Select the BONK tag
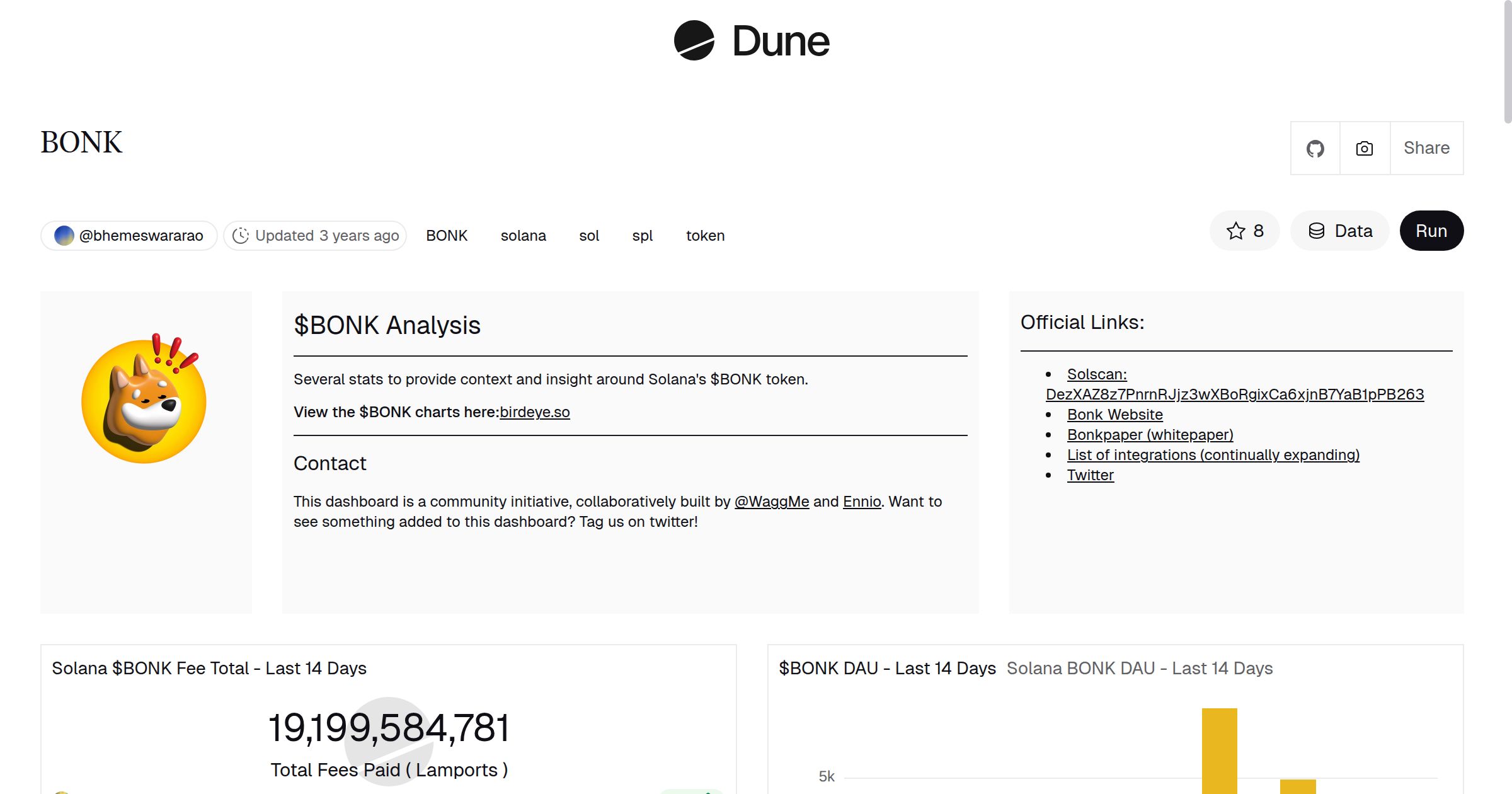1512x794 pixels. pos(447,235)
